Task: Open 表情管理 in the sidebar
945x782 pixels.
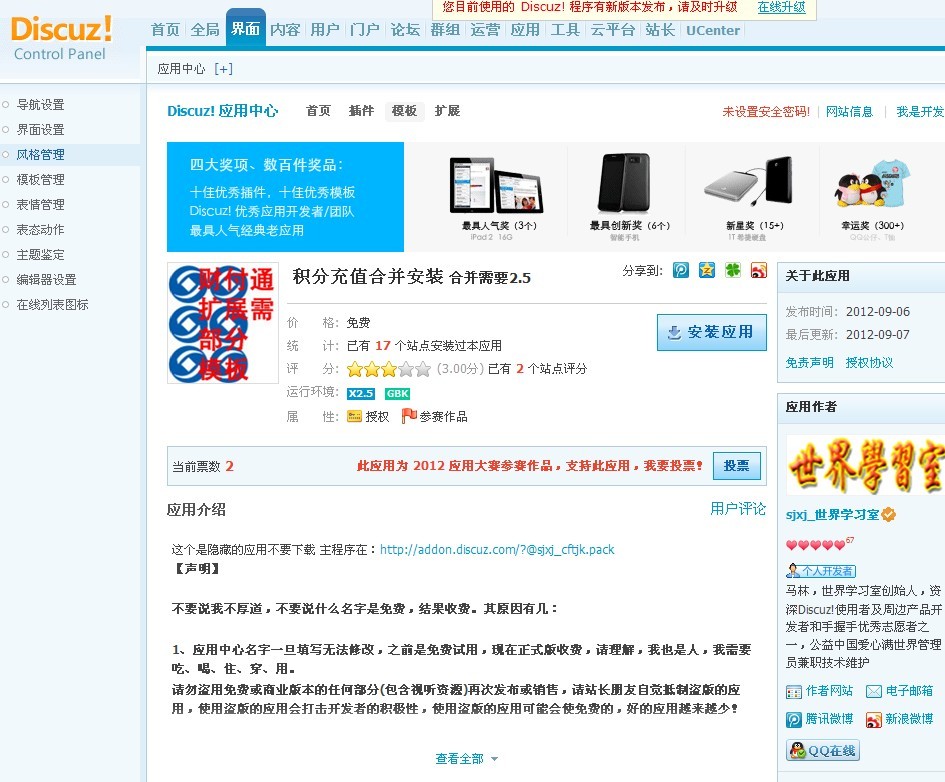Action: (x=40, y=204)
